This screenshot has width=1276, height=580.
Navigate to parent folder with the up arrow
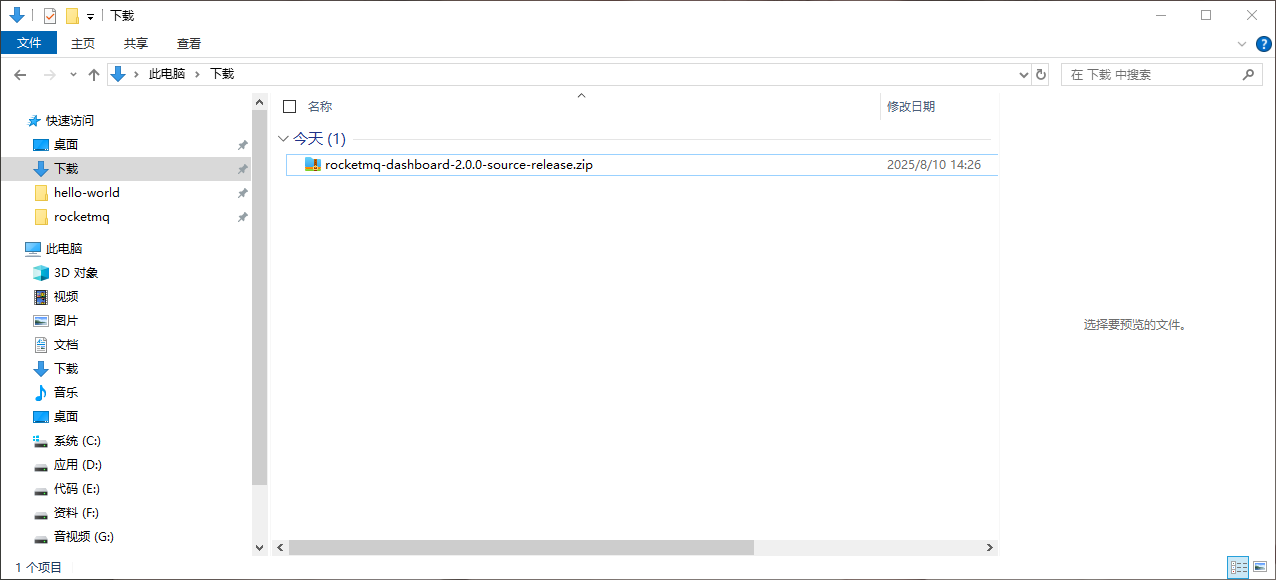coord(93,73)
